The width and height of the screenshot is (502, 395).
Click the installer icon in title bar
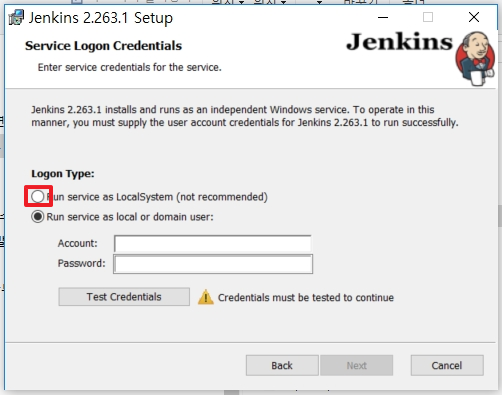tap(16, 17)
